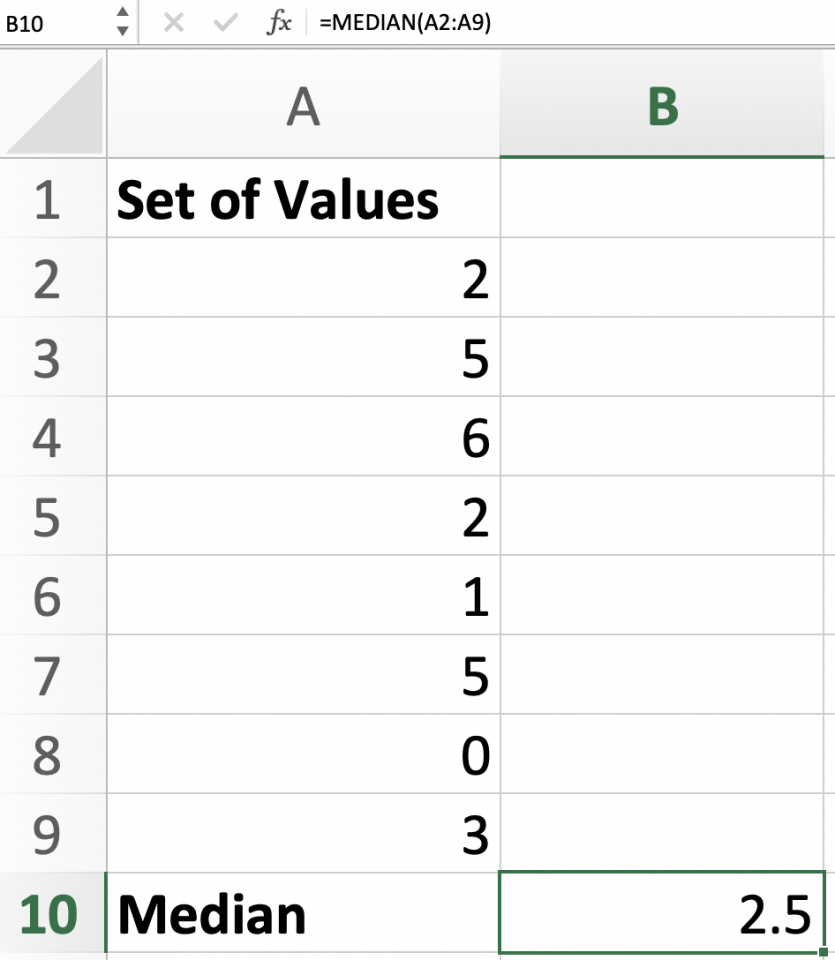Select cell A4 containing 6
835x960 pixels.
tap(303, 438)
